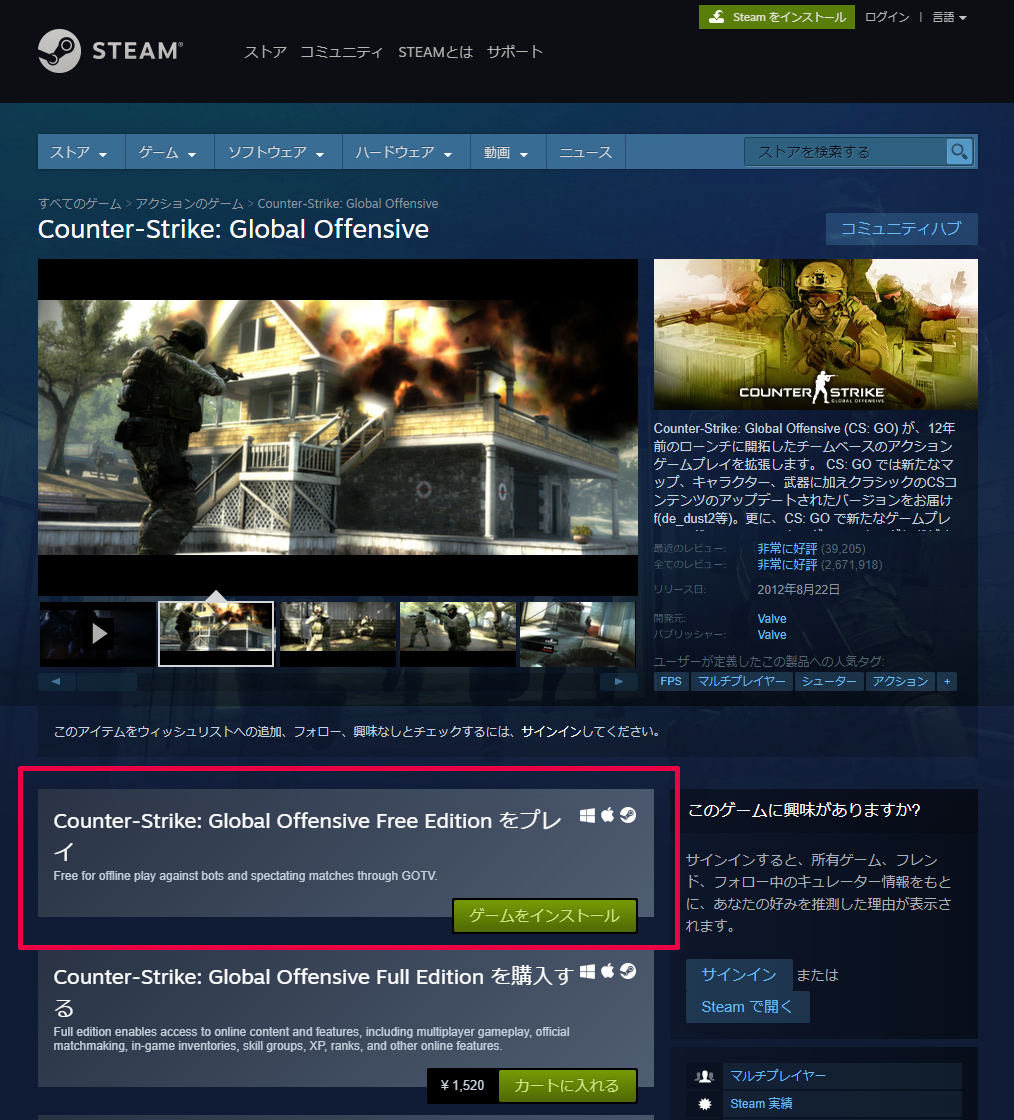Click the FPS tag
Screen dimensions: 1014x1120
671,681
